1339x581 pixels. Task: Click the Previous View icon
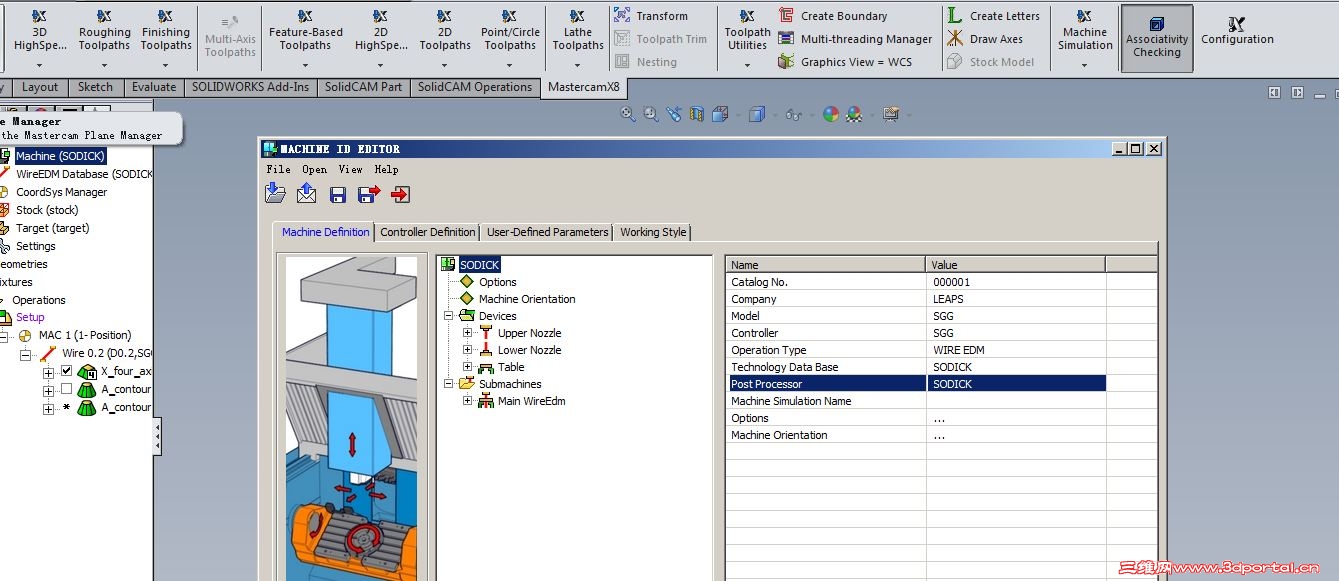675,114
